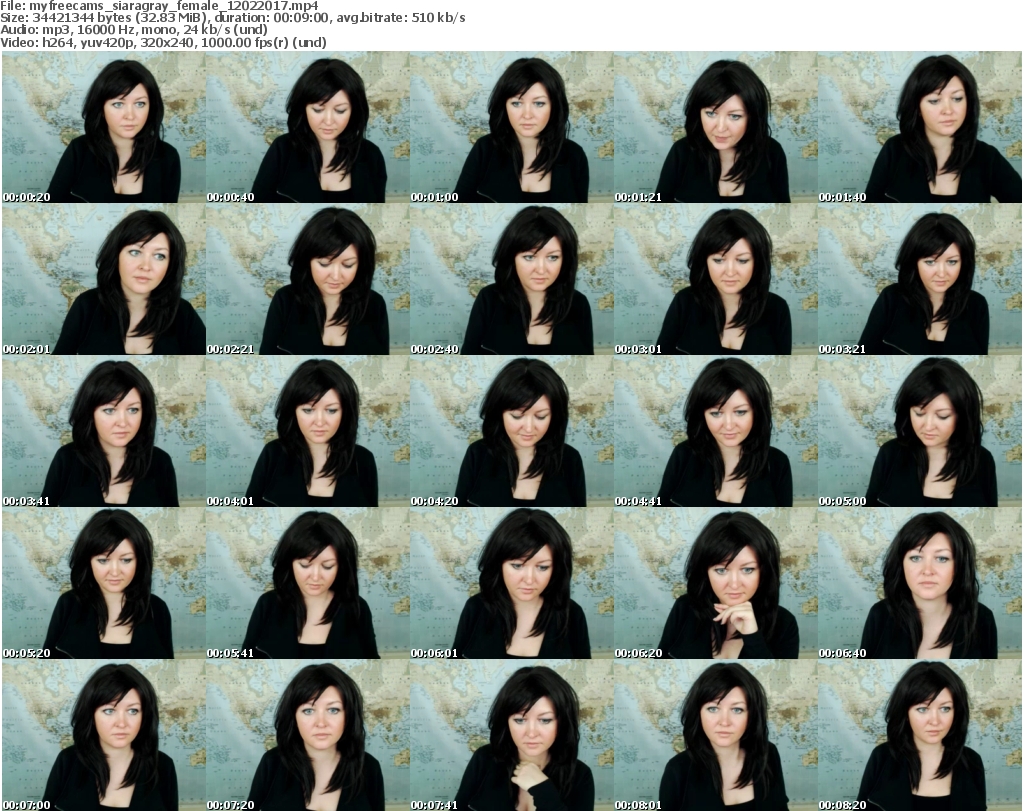Open the thumbnail stamped 00:02:40

[511, 279]
